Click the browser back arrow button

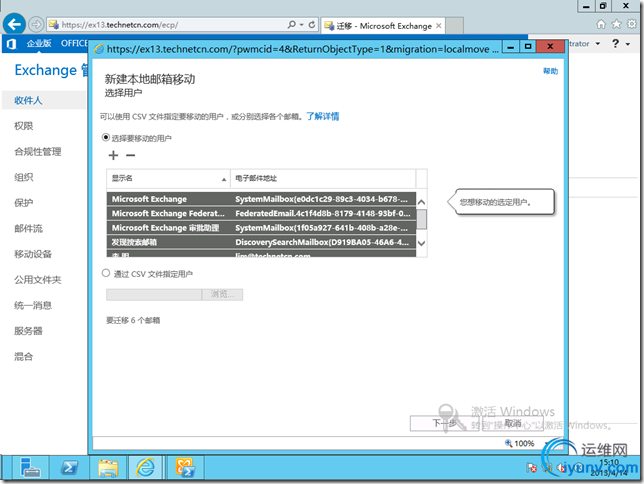click(x=14, y=25)
